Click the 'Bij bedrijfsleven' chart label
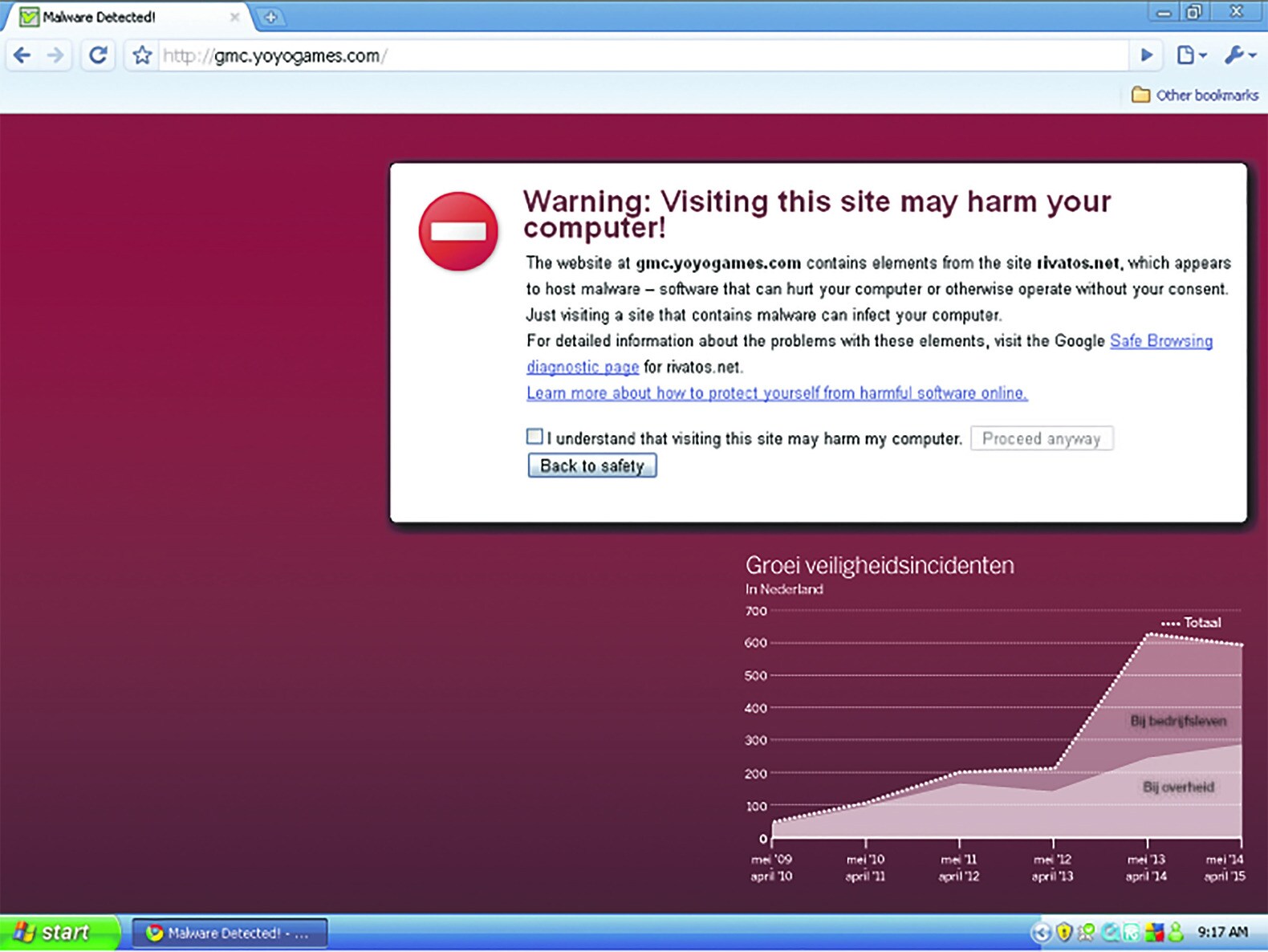Image resolution: width=1268 pixels, height=952 pixels. pos(1178,721)
